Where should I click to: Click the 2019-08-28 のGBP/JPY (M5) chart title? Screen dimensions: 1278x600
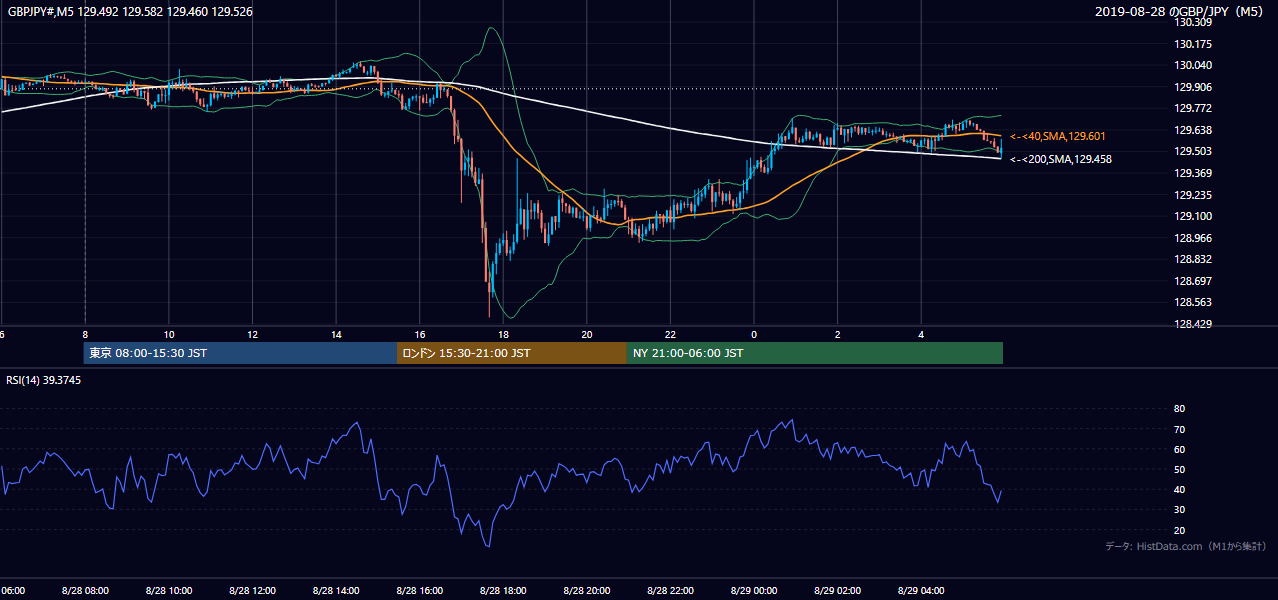tap(1180, 11)
